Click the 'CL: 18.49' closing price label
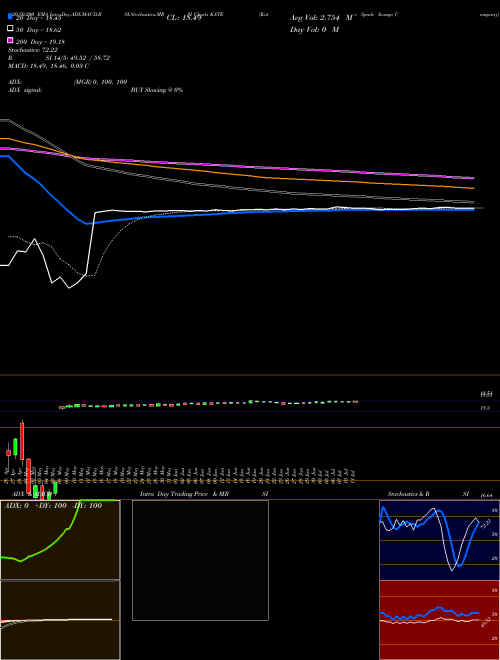Image resolution: width=500 pixels, height=660 pixels. [x=184, y=18]
